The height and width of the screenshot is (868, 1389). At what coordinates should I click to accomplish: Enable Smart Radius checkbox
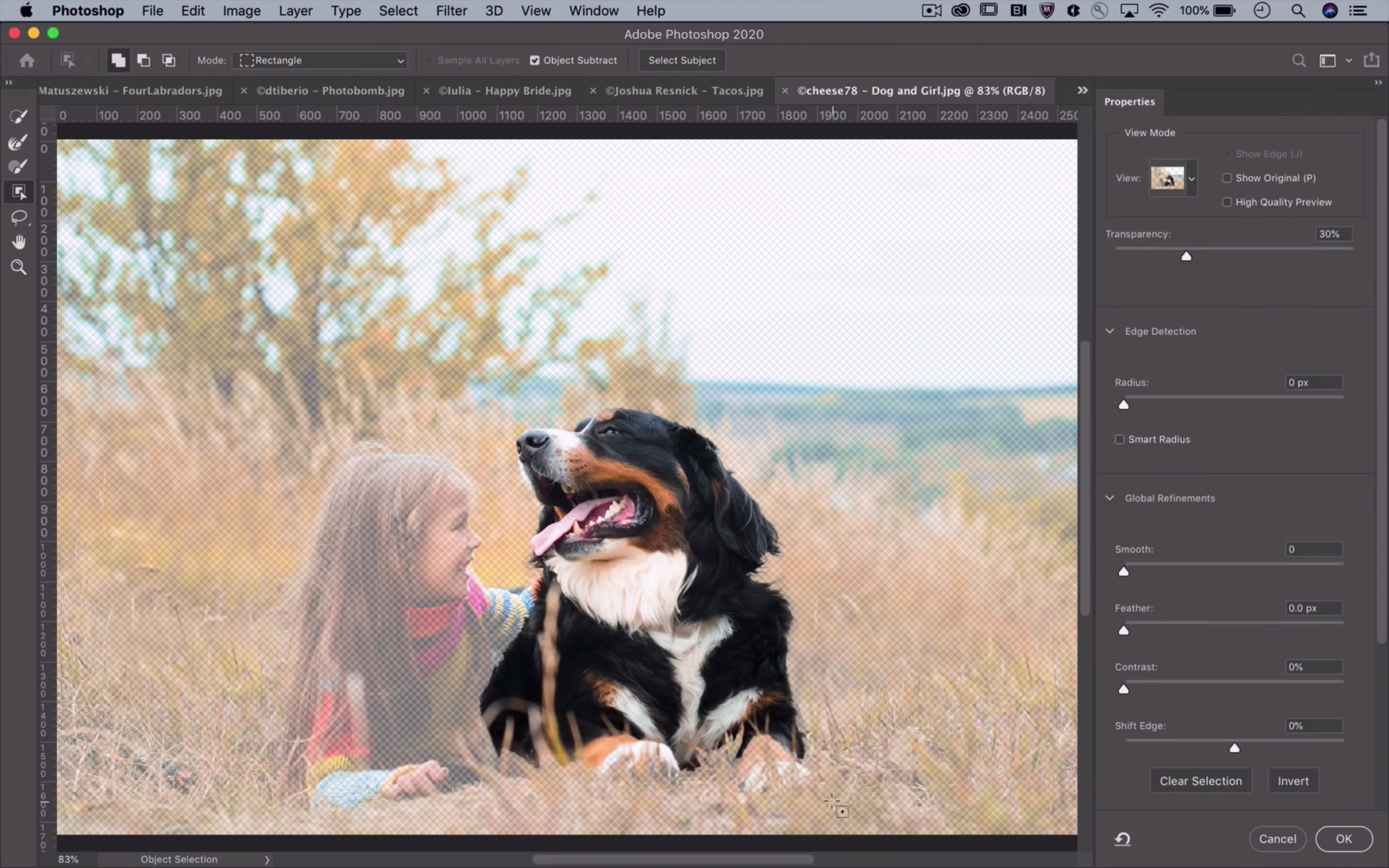(x=1120, y=439)
